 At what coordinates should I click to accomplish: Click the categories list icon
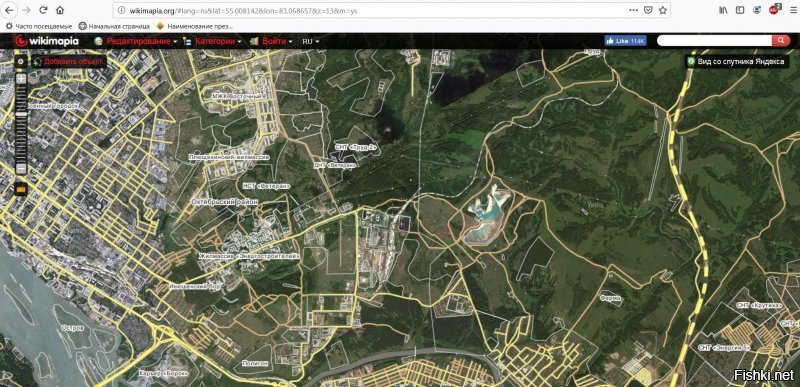click(x=187, y=41)
